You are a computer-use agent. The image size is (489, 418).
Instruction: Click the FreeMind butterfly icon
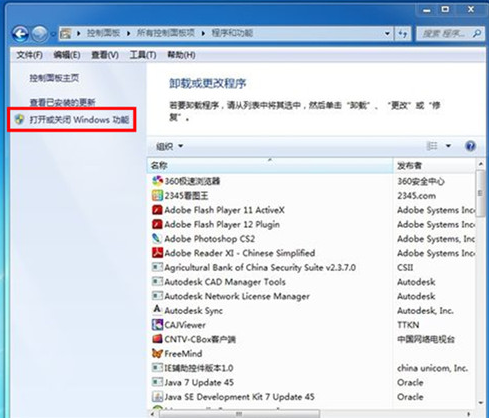click(x=157, y=353)
